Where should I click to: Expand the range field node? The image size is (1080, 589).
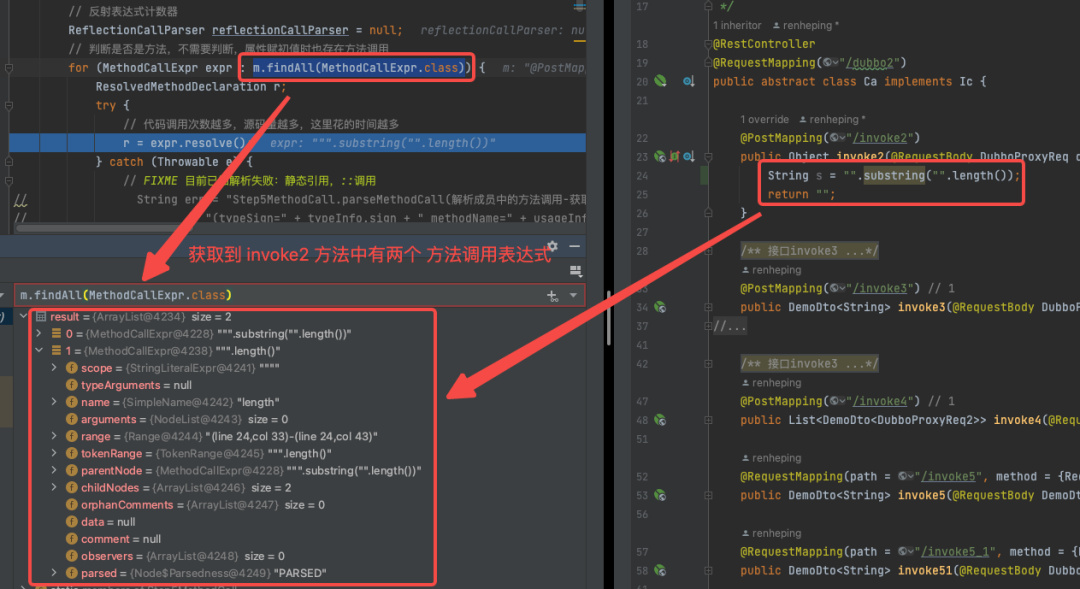pyautogui.click(x=54, y=436)
